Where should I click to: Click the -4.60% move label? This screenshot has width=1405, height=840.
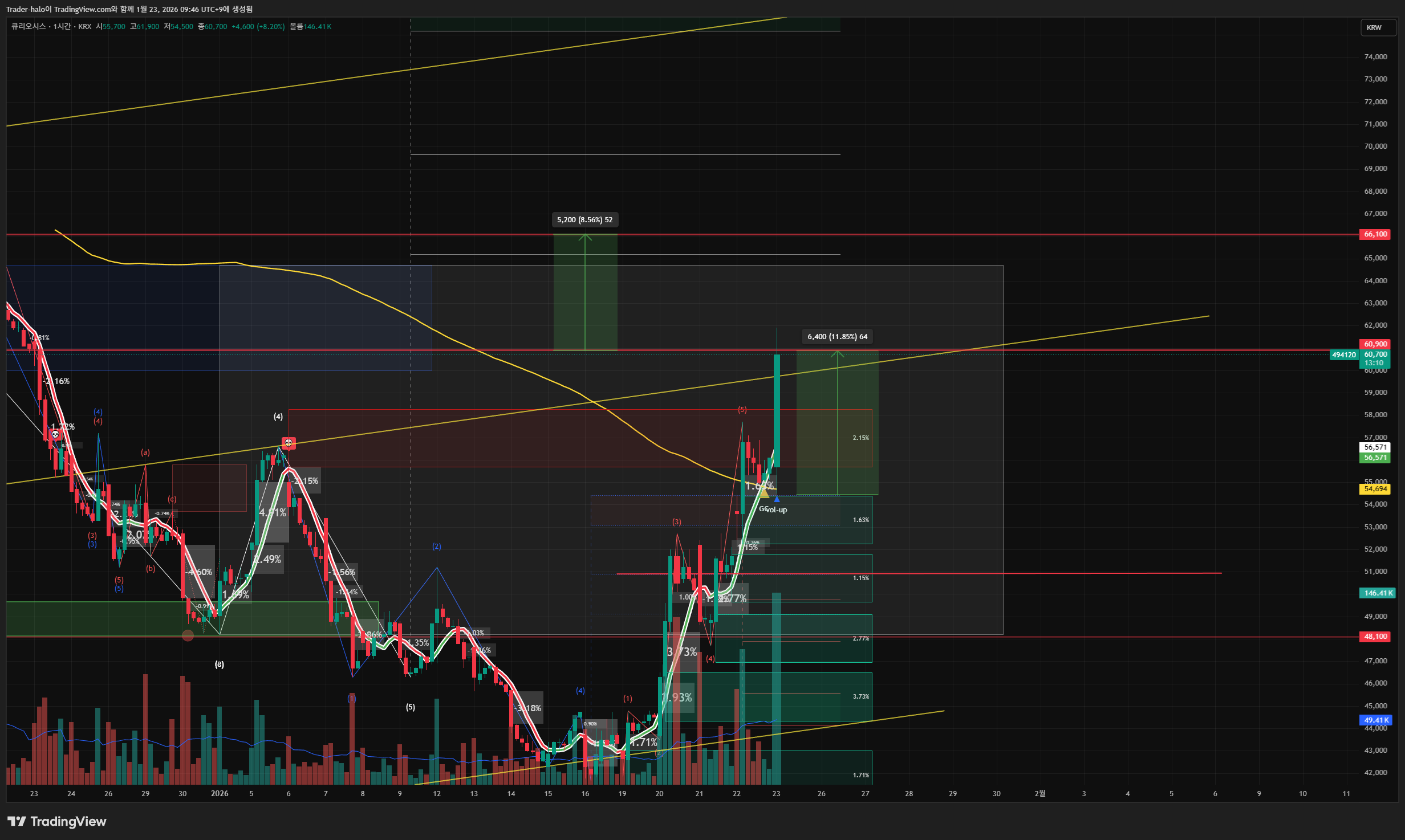click(200, 572)
